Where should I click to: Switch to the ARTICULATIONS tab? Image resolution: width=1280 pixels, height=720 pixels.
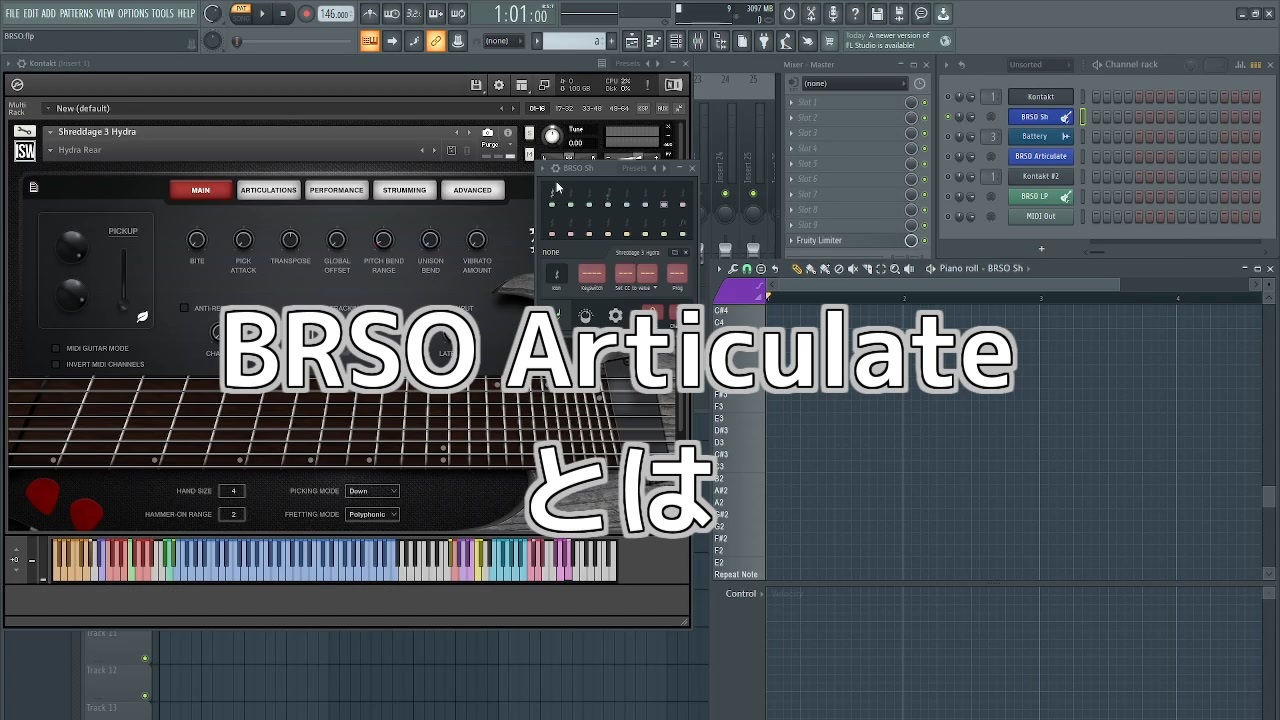coord(268,190)
